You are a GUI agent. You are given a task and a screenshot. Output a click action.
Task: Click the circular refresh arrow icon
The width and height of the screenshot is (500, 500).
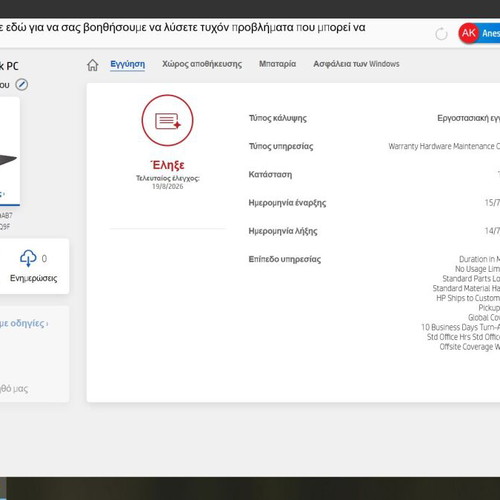tap(441, 34)
